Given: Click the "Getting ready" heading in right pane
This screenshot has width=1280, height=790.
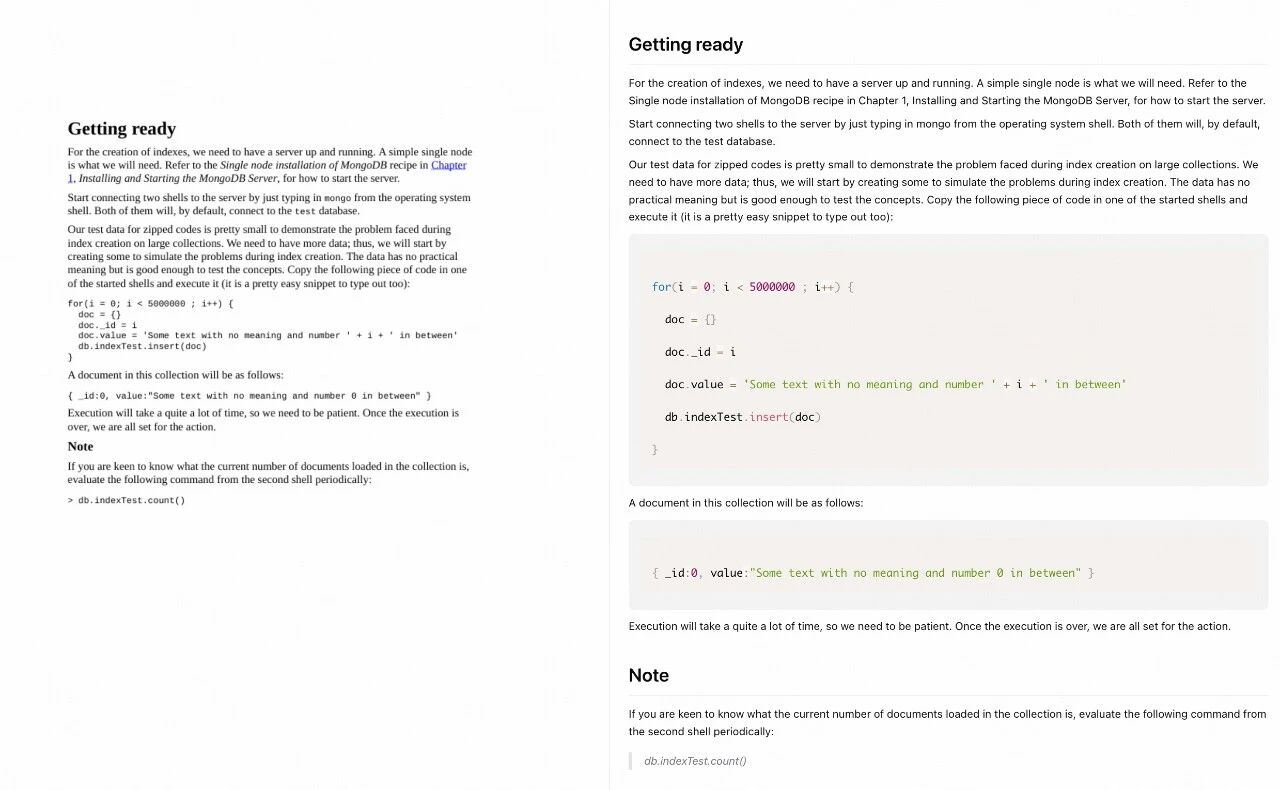Looking at the screenshot, I should click(x=685, y=44).
